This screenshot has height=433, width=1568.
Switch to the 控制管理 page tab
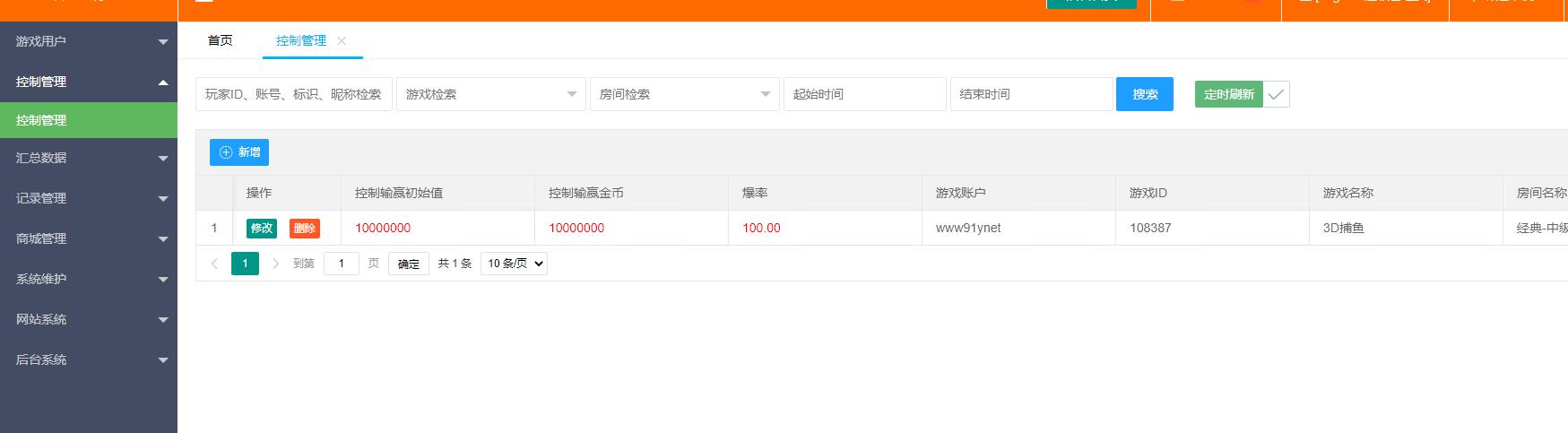pos(301,40)
